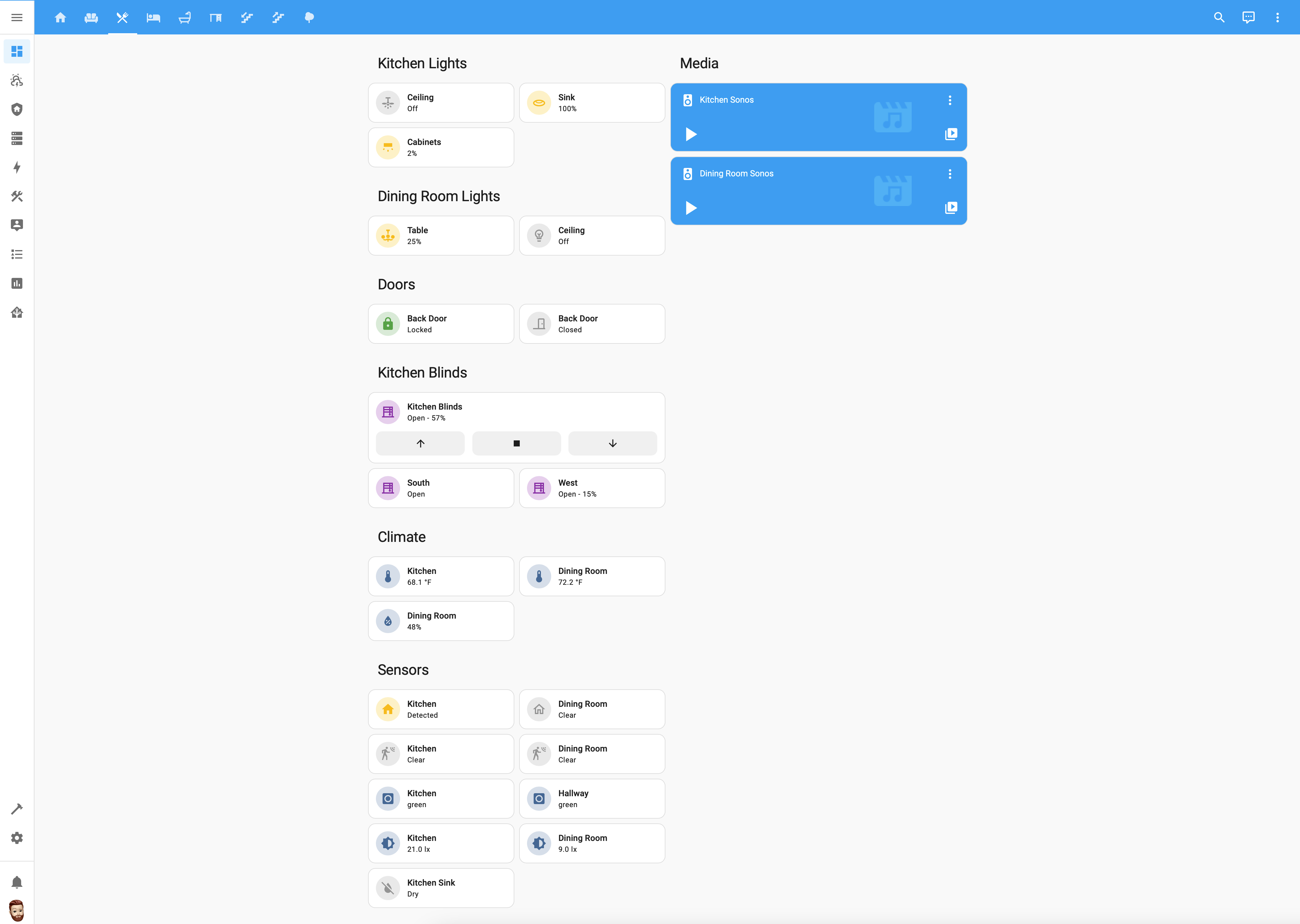
Task: Click the To-do list sidebar icon
Action: [x=17, y=254]
